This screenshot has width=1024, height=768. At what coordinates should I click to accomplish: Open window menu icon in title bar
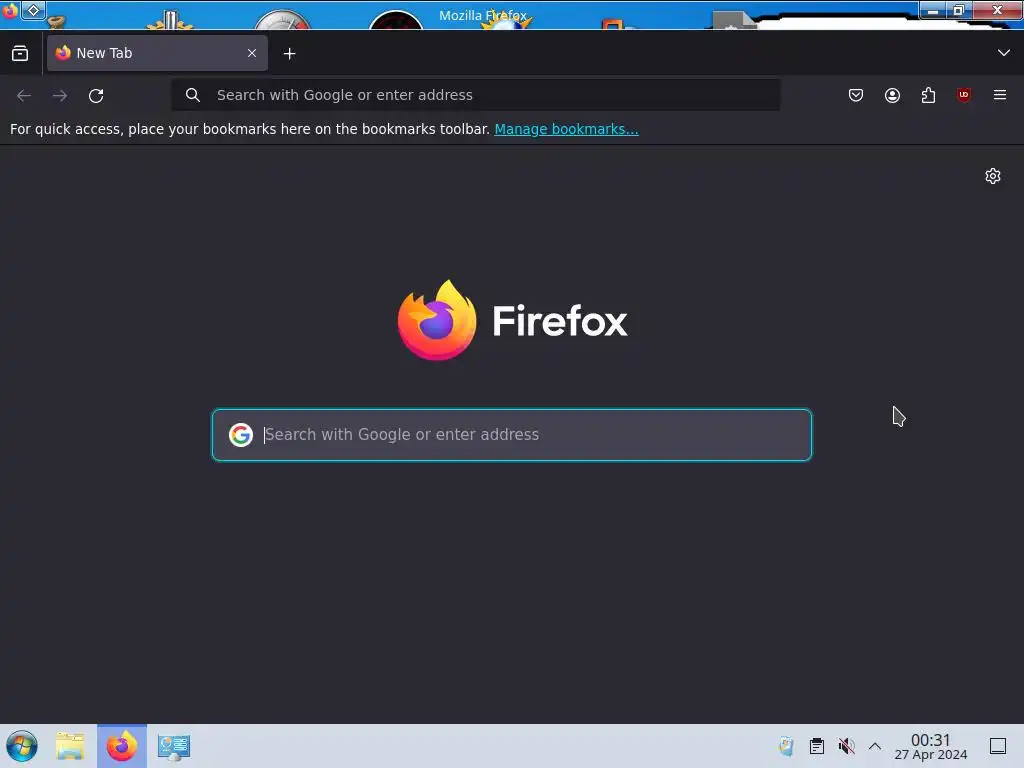(10, 10)
